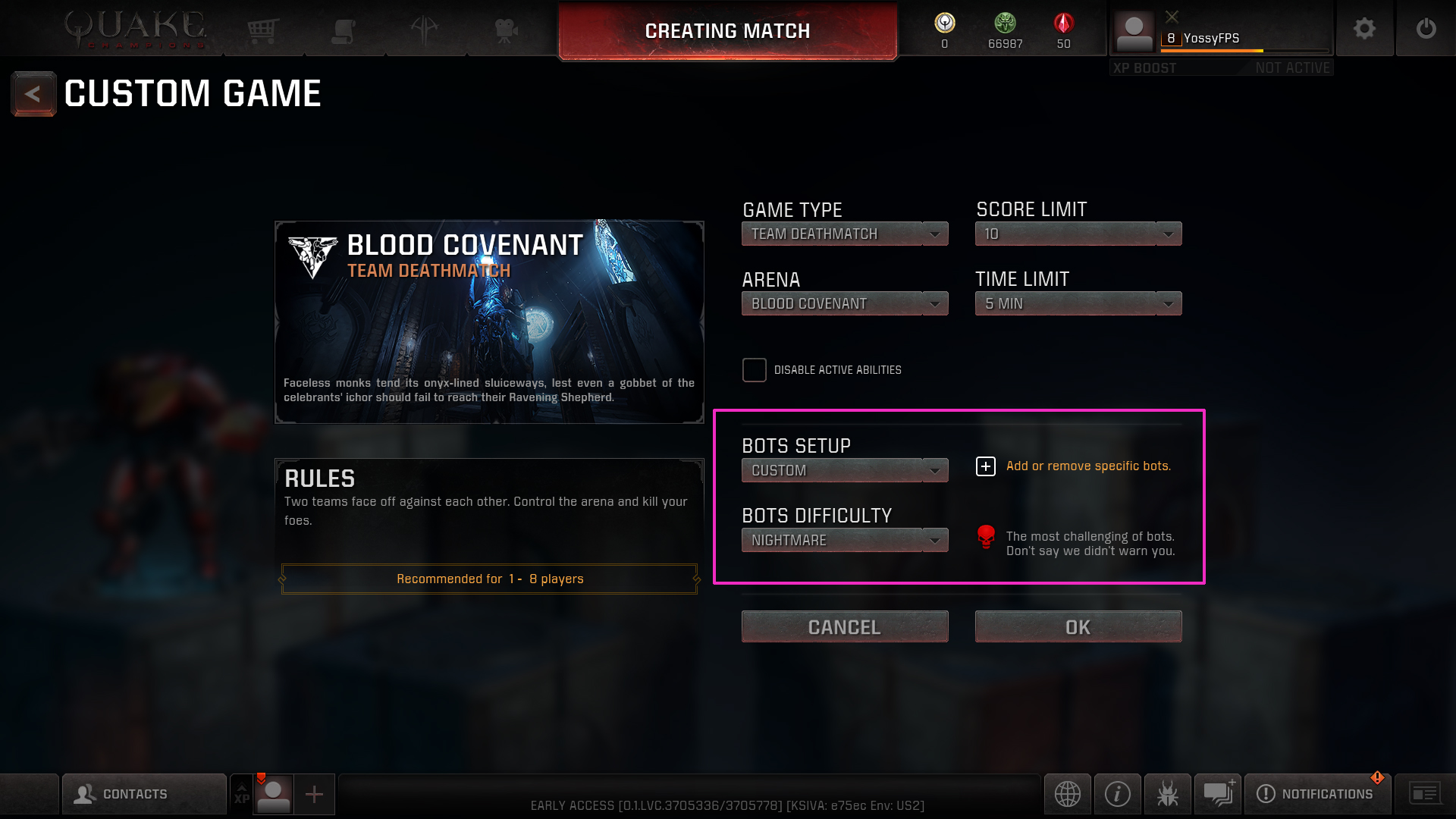Expand the Arena dropdown to change map

[845, 303]
